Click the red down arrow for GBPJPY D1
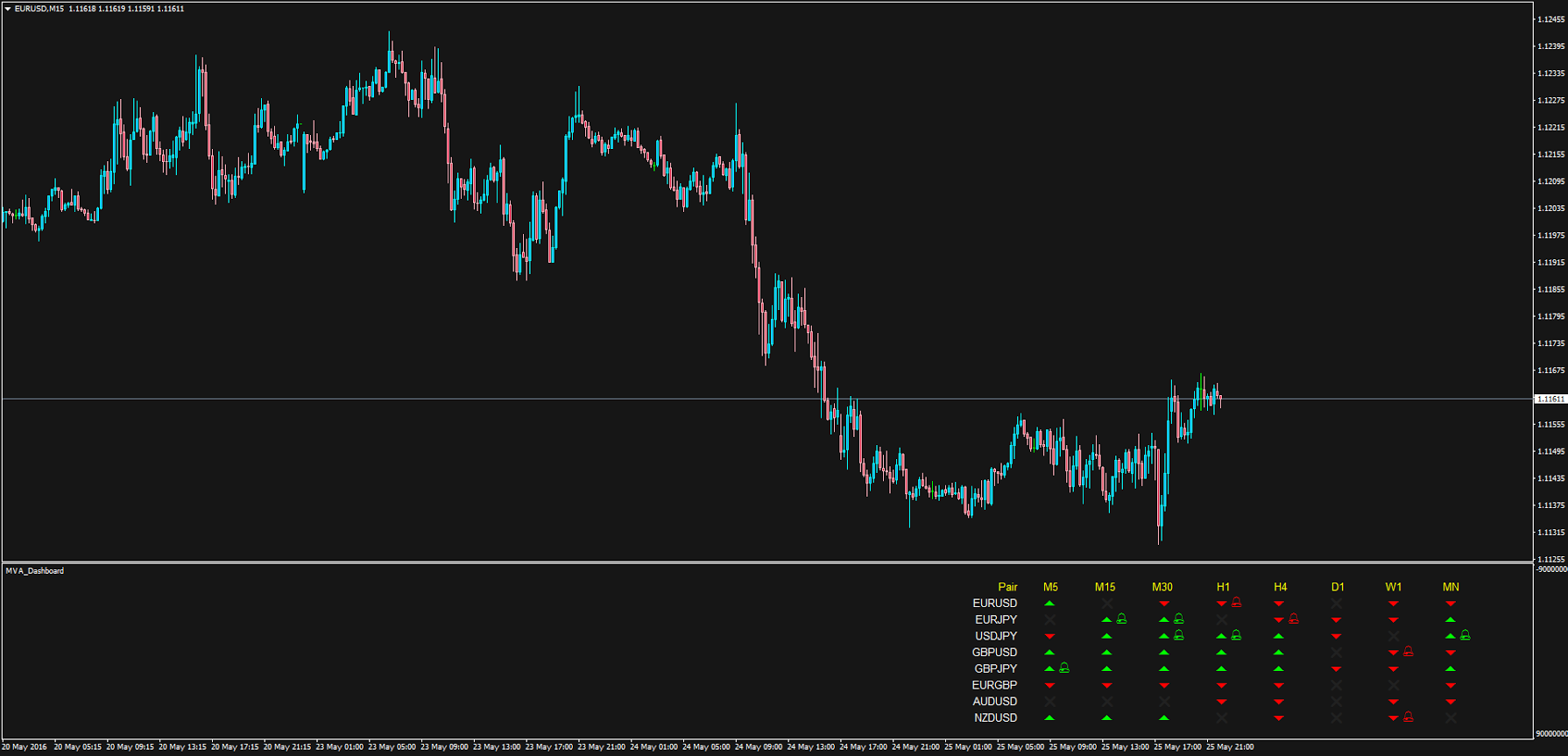This screenshot has width=1568, height=756. point(1336,668)
